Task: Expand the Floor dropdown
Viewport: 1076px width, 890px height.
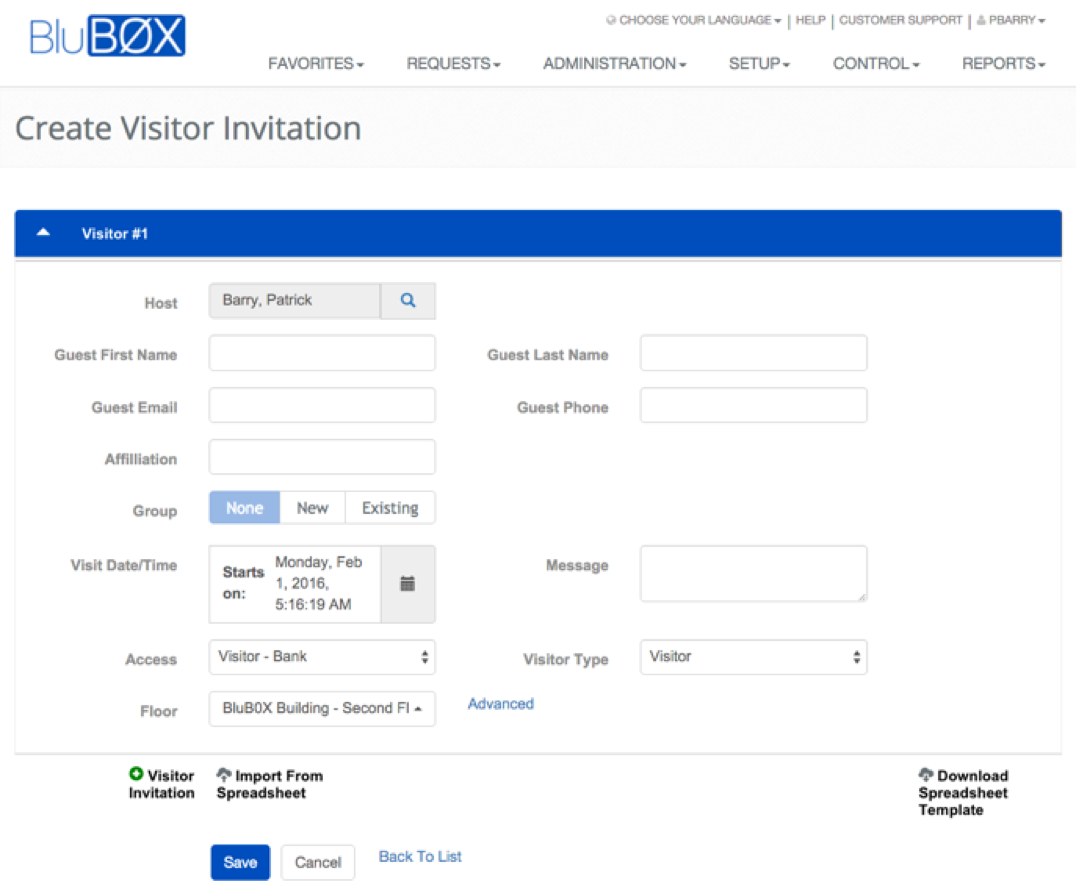Action: point(322,708)
